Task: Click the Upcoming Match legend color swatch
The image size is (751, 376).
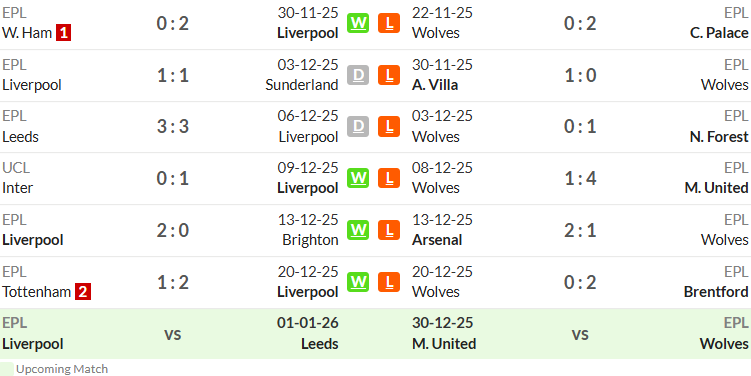Action: coord(7,369)
